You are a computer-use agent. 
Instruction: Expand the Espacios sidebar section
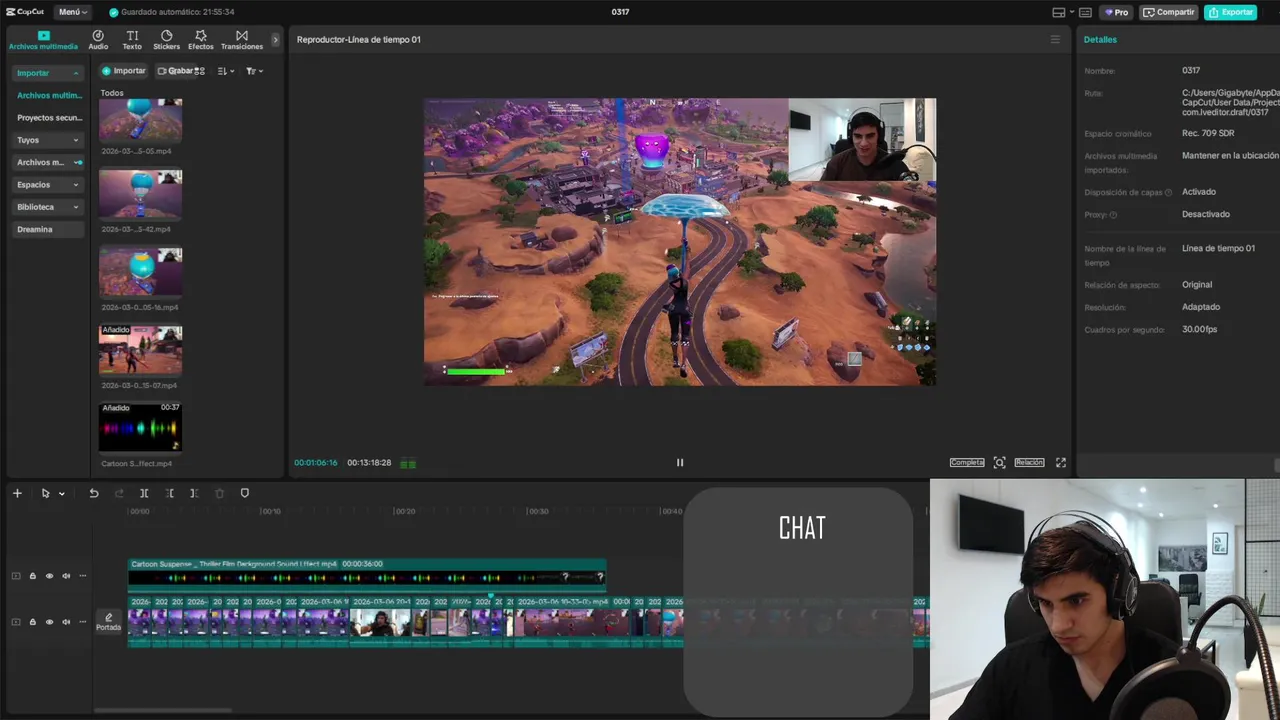point(48,185)
